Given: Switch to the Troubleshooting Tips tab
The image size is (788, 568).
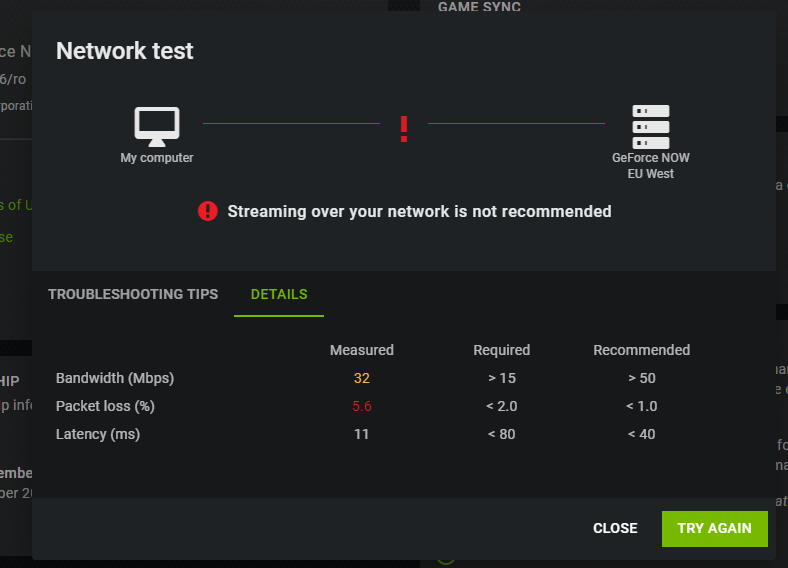Looking at the screenshot, I should (133, 294).
